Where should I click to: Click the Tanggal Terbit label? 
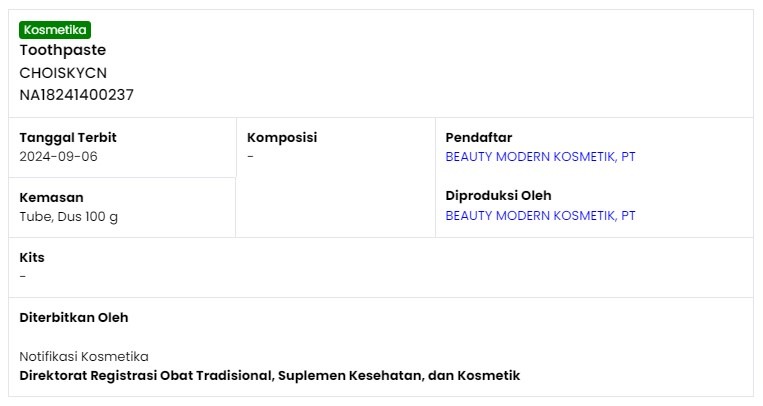coord(68,137)
